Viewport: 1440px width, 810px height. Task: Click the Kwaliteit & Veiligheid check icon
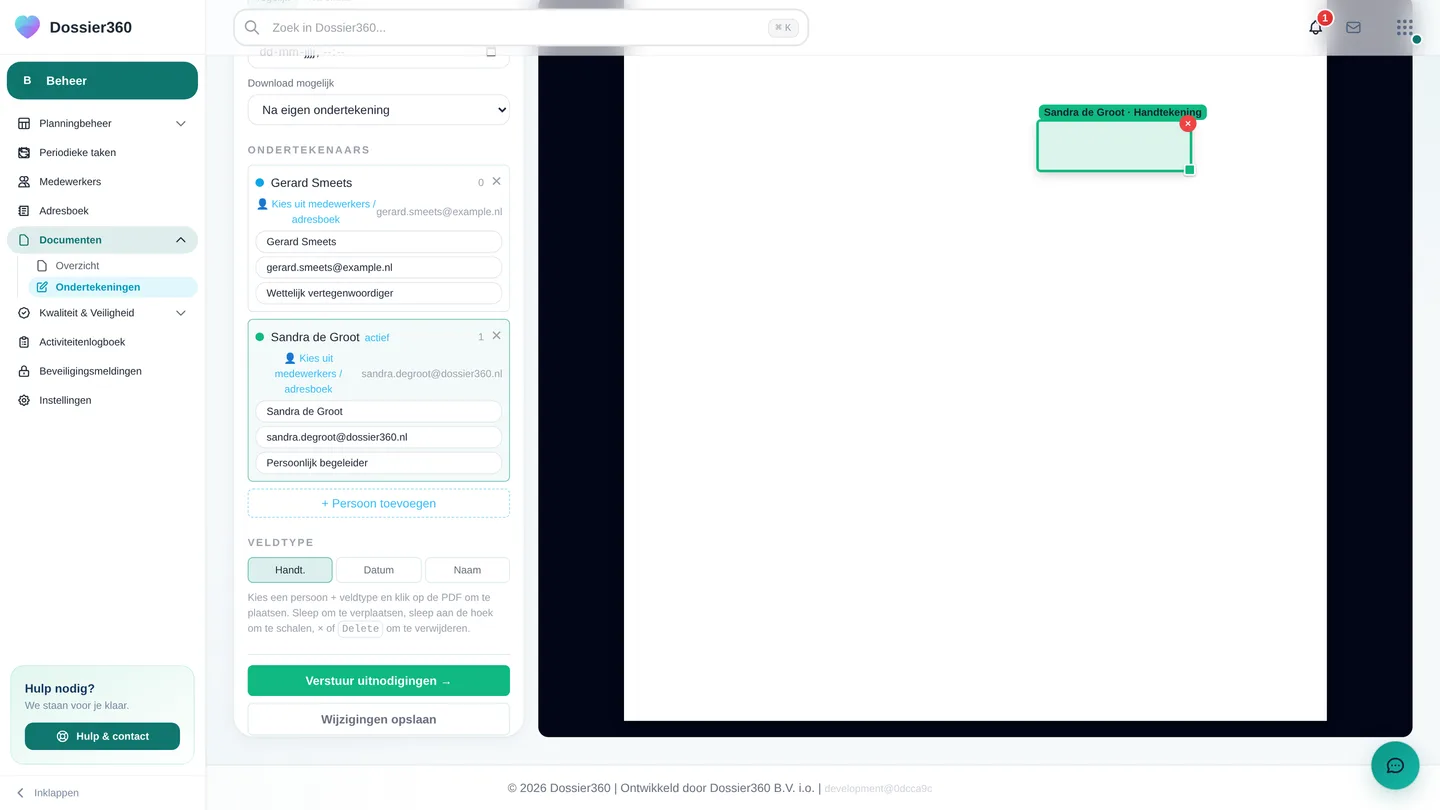coord(24,313)
